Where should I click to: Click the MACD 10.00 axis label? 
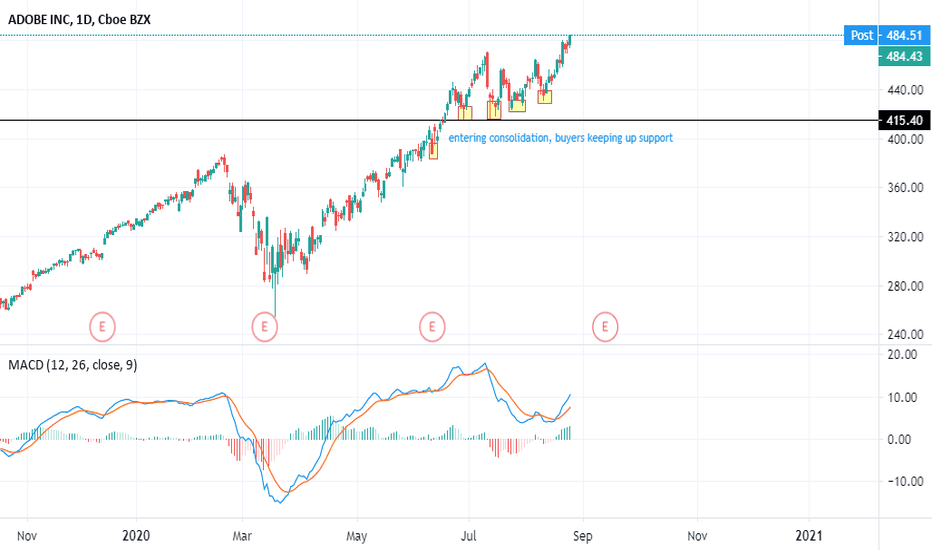coord(902,397)
